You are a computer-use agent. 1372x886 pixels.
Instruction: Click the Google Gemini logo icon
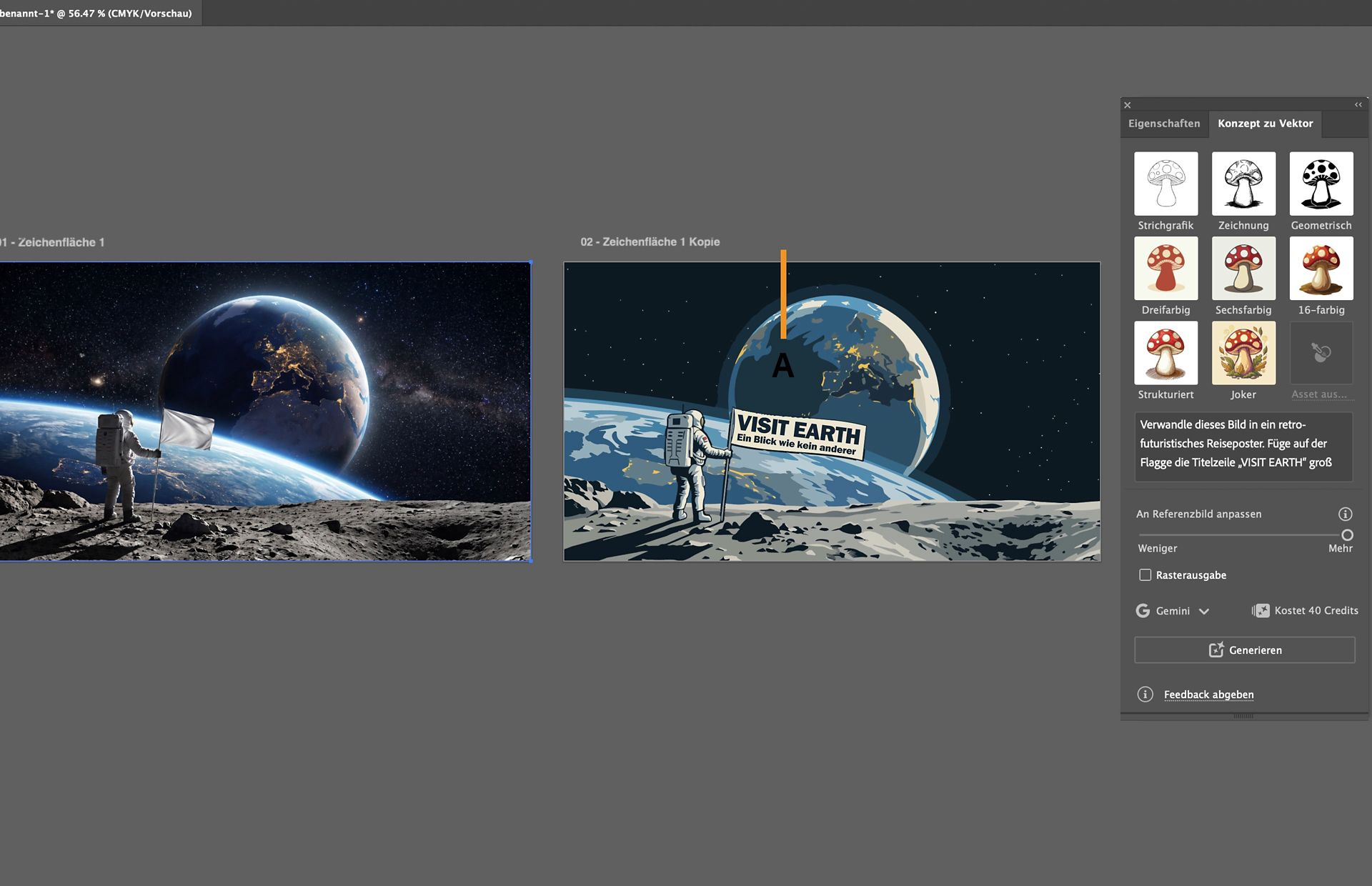tap(1143, 610)
